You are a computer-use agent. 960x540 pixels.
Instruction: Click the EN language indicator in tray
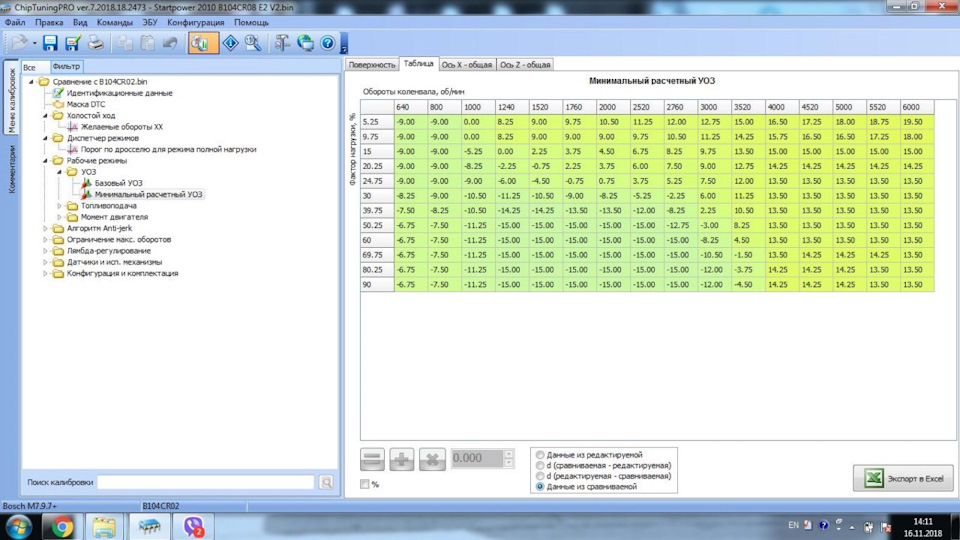(x=793, y=525)
